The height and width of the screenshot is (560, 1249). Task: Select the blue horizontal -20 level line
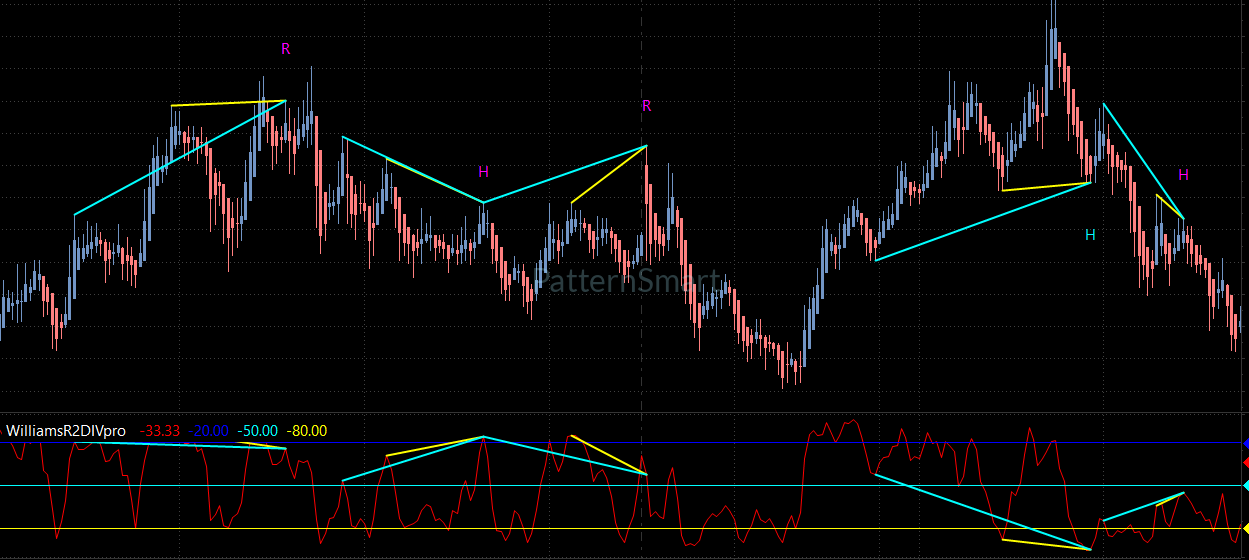pyautogui.click(x=620, y=442)
